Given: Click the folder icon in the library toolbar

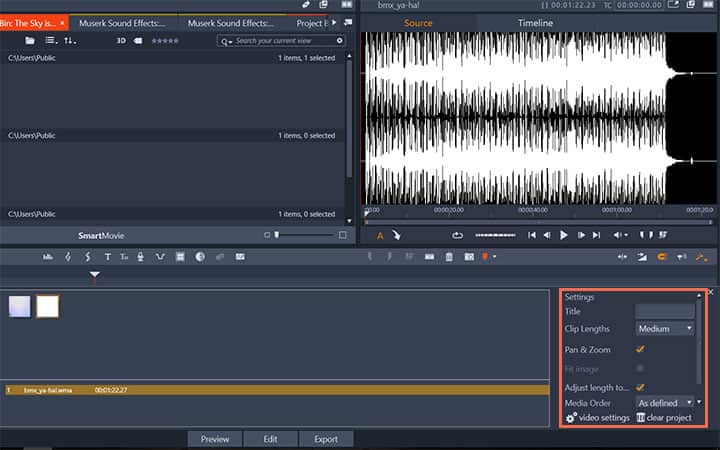Looking at the screenshot, I should (30, 41).
